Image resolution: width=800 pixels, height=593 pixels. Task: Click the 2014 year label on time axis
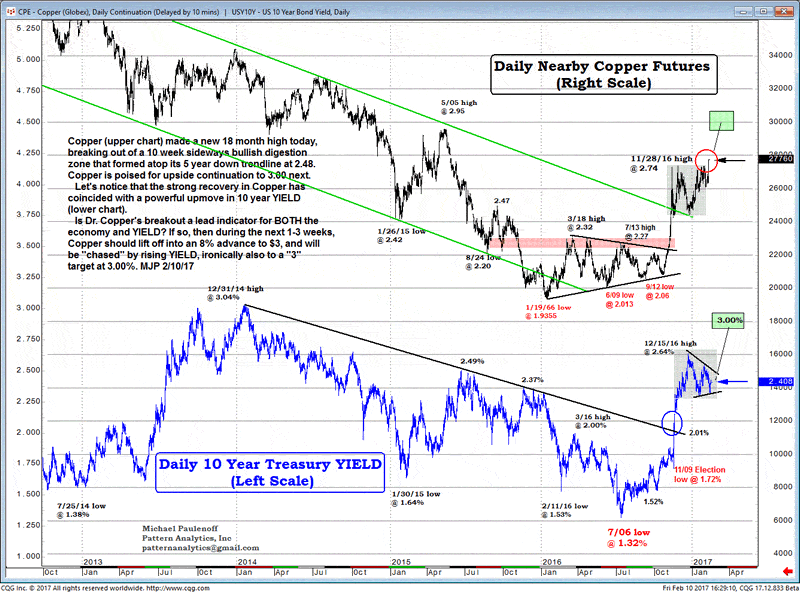point(246,562)
